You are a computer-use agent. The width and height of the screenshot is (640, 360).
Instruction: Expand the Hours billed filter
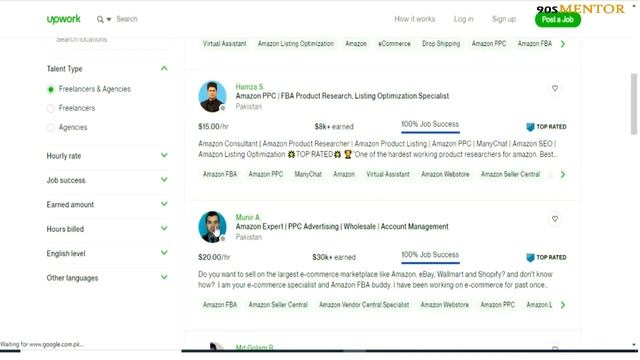pyautogui.click(x=164, y=229)
